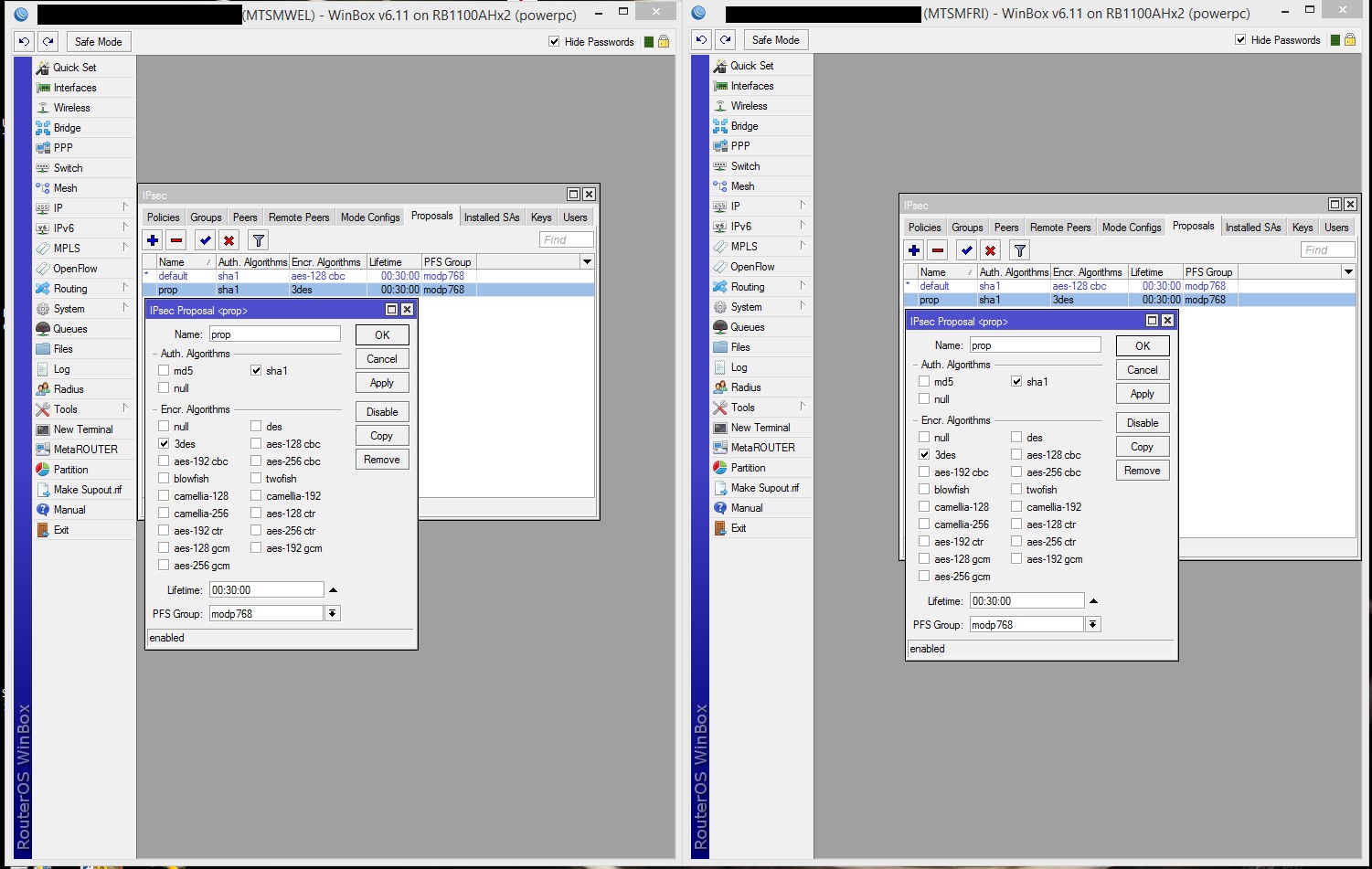Image resolution: width=1372 pixels, height=869 pixels.
Task: Open column list dropdown in MTSMFRI IPsec table
Action: pos(1348,272)
